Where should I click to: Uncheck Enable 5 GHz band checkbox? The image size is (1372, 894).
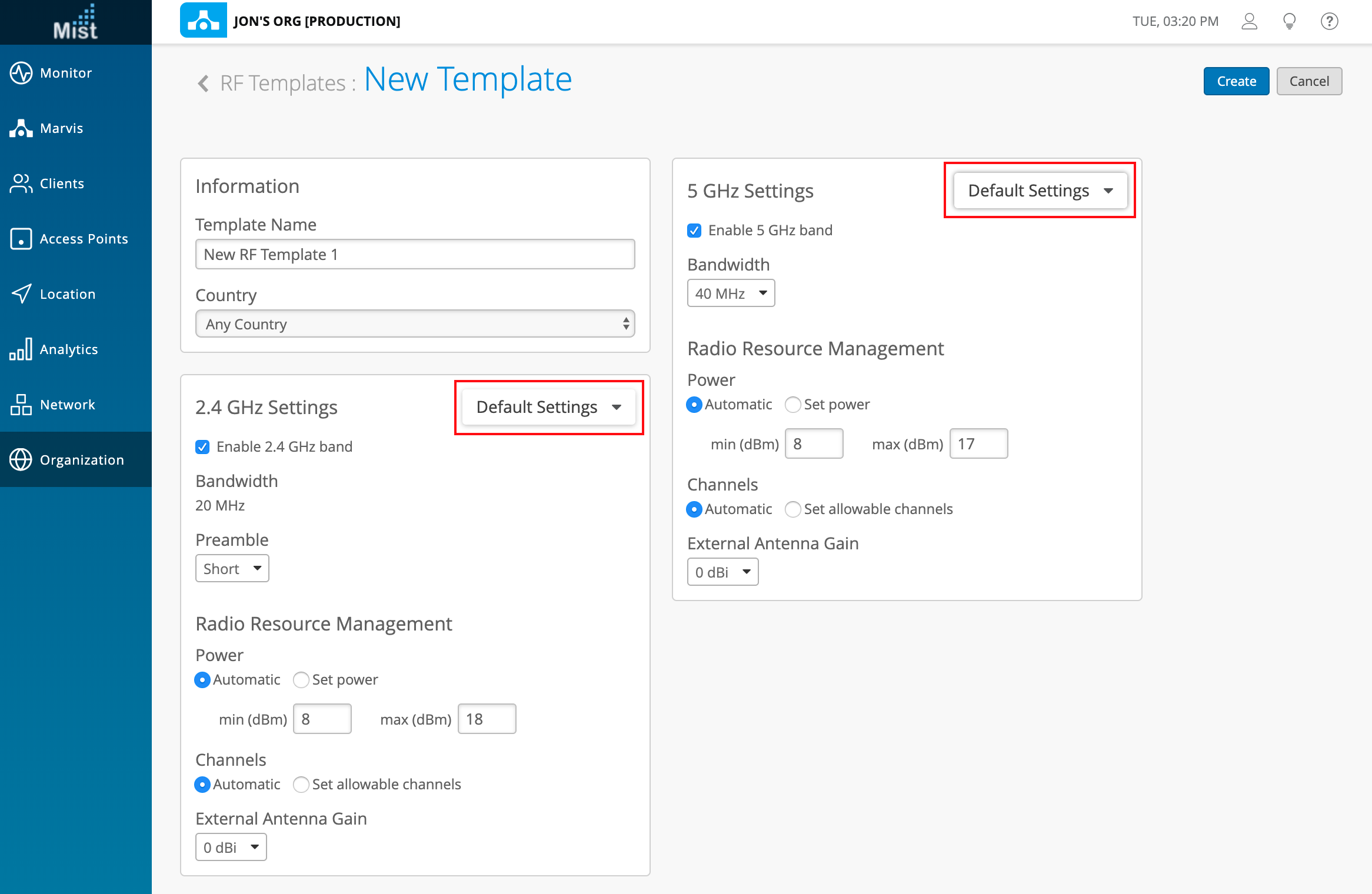(x=694, y=231)
